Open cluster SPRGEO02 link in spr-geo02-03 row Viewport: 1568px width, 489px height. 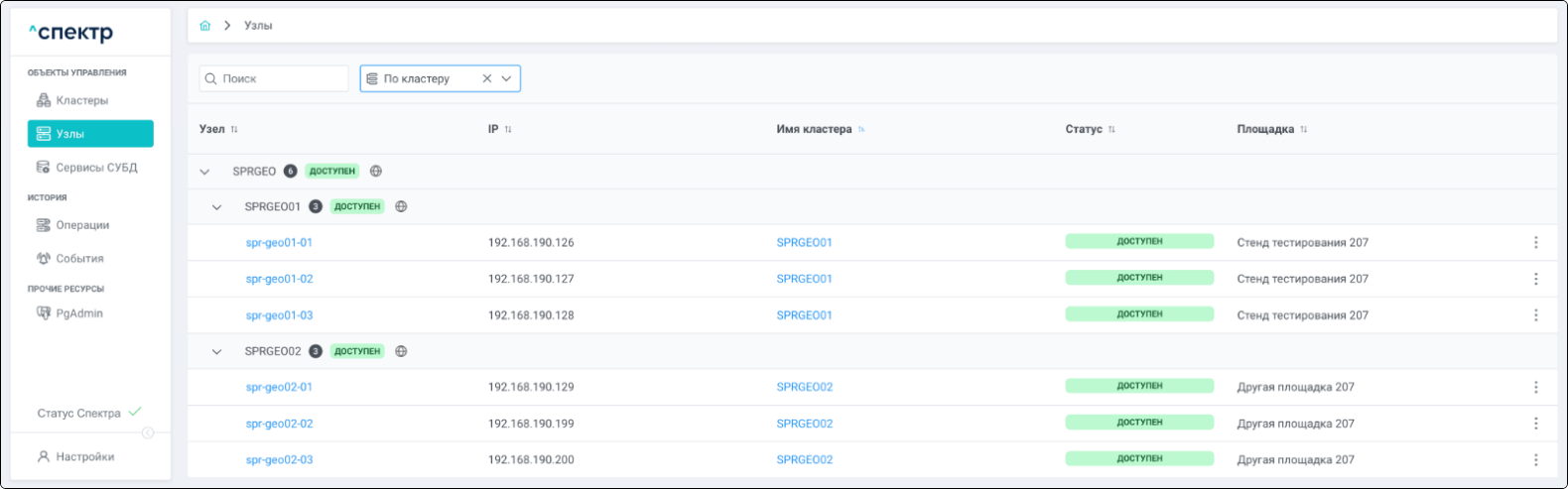(804, 460)
